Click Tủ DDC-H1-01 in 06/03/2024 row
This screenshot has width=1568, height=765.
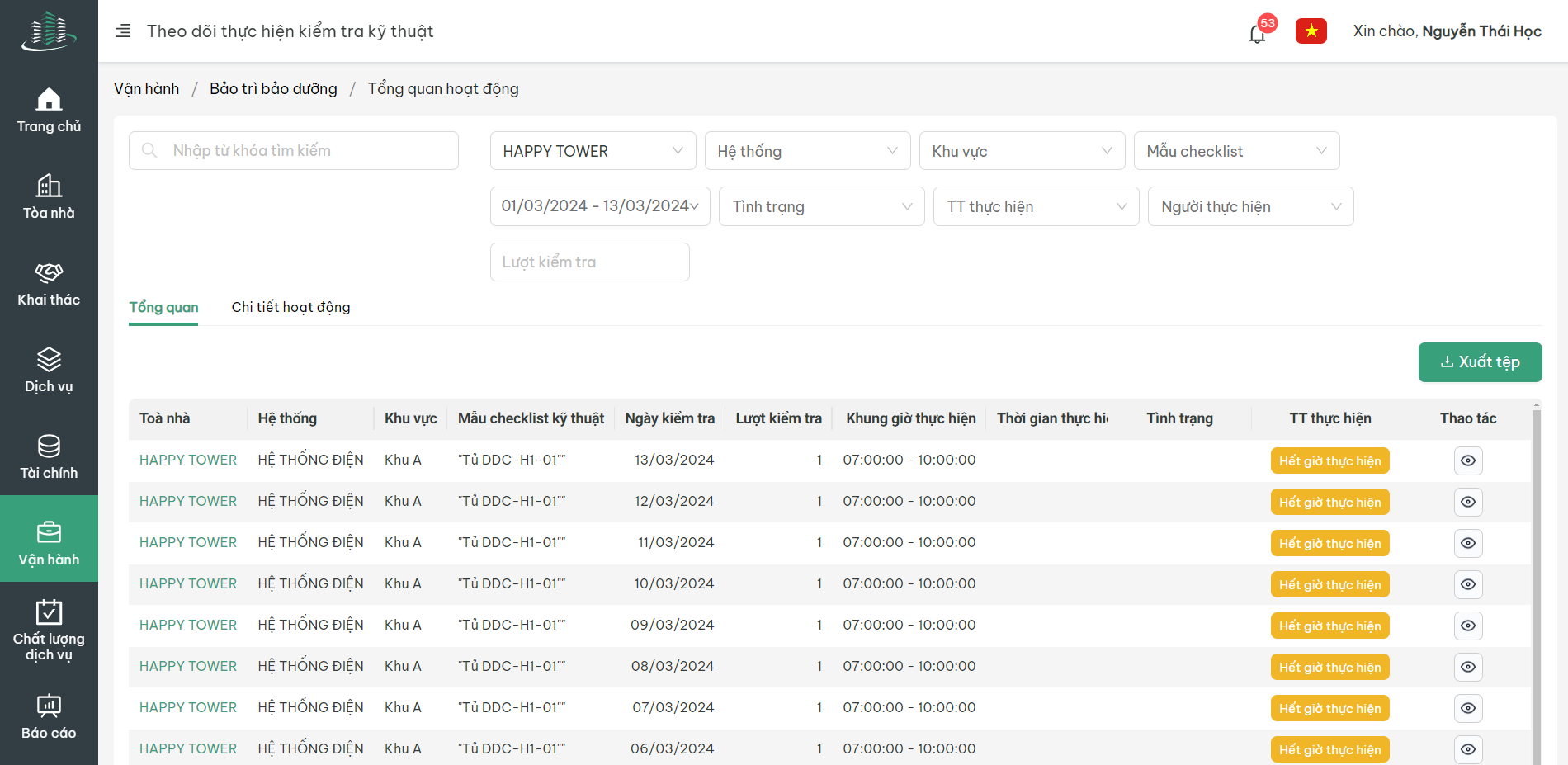[512, 748]
